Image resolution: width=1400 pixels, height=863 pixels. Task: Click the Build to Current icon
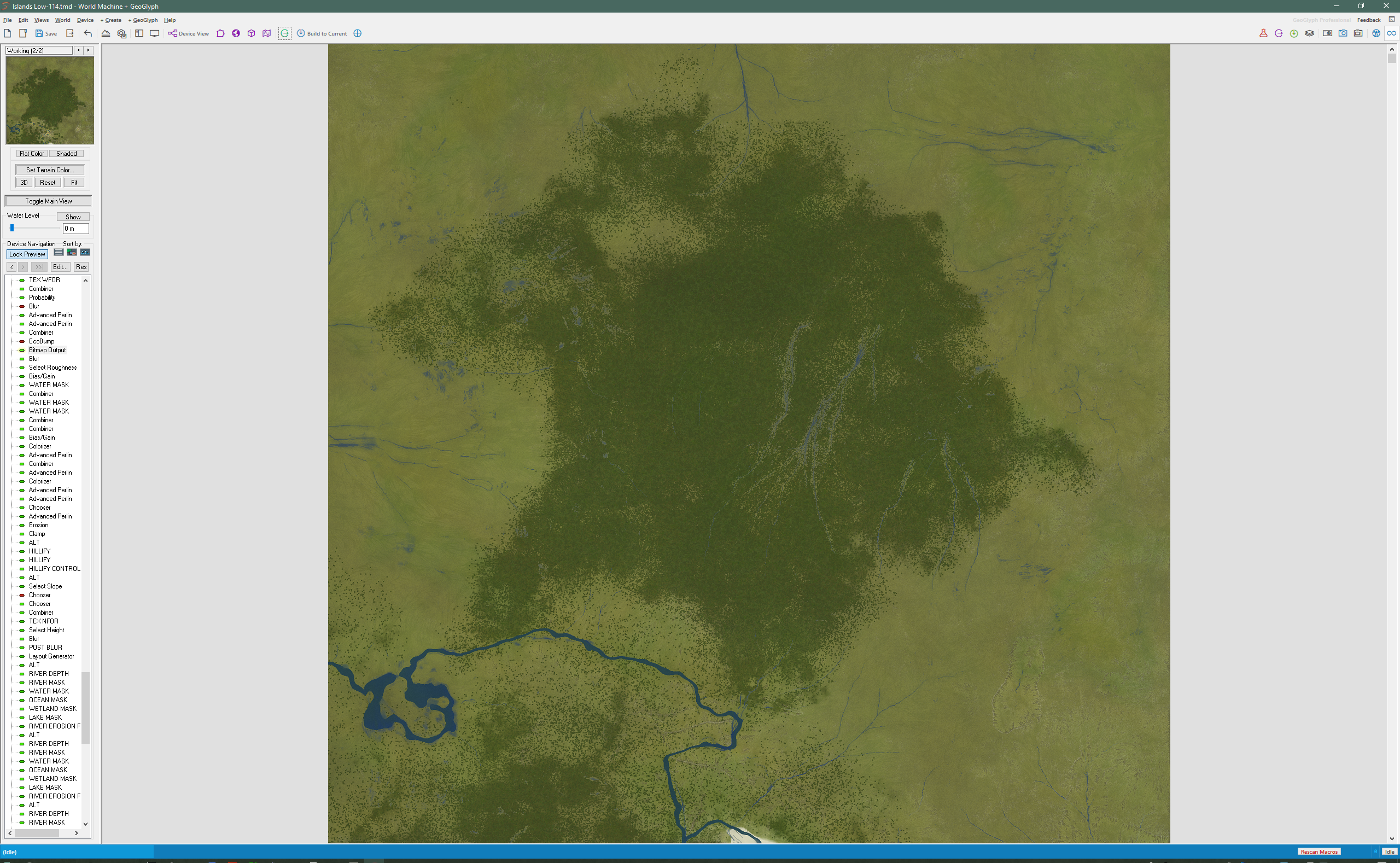pyautogui.click(x=301, y=33)
